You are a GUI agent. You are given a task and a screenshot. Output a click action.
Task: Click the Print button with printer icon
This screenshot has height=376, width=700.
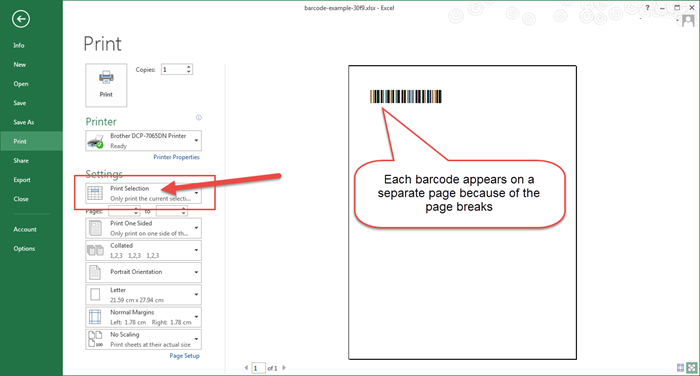[106, 85]
